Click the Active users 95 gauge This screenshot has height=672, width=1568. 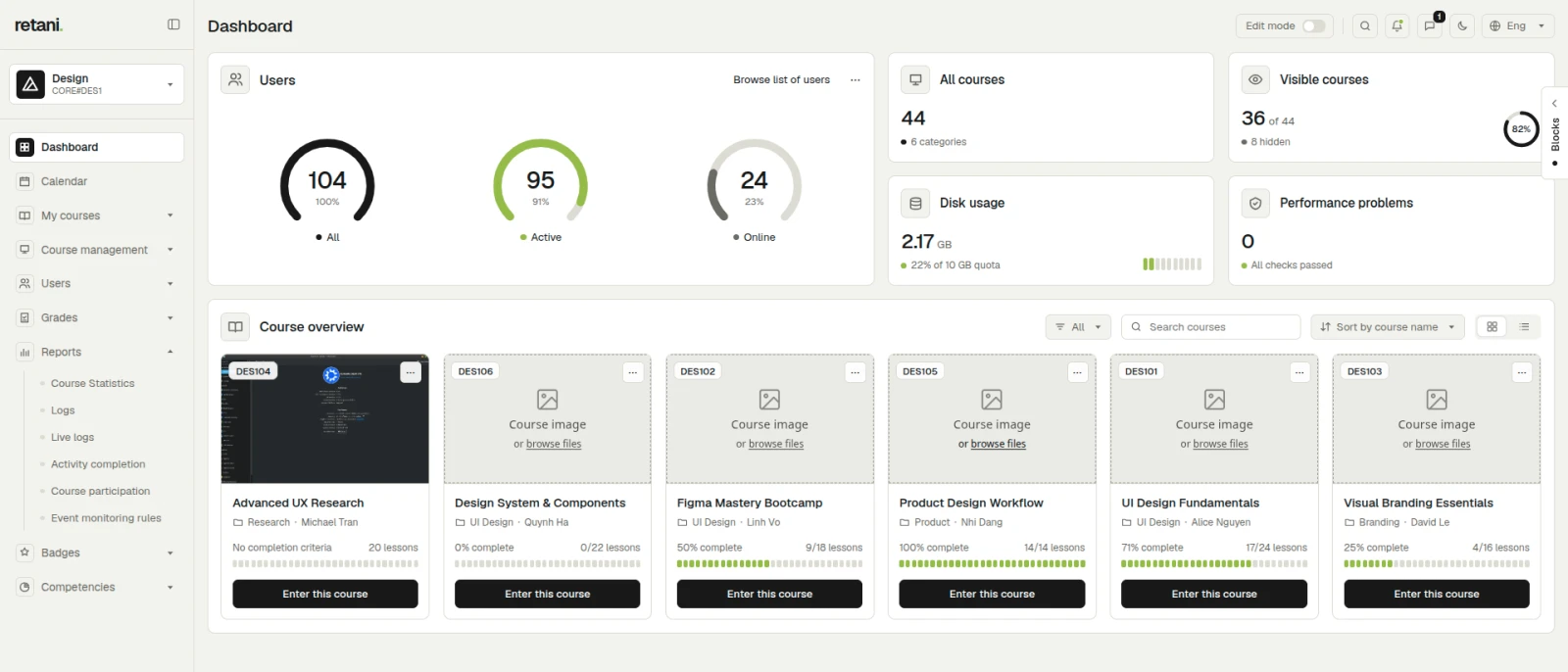(540, 180)
